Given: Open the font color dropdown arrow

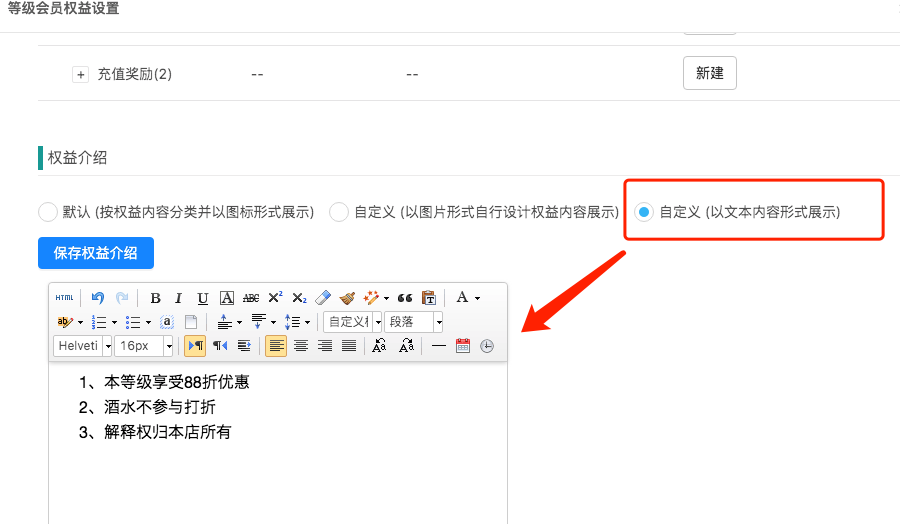Looking at the screenshot, I should click(x=478, y=298).
